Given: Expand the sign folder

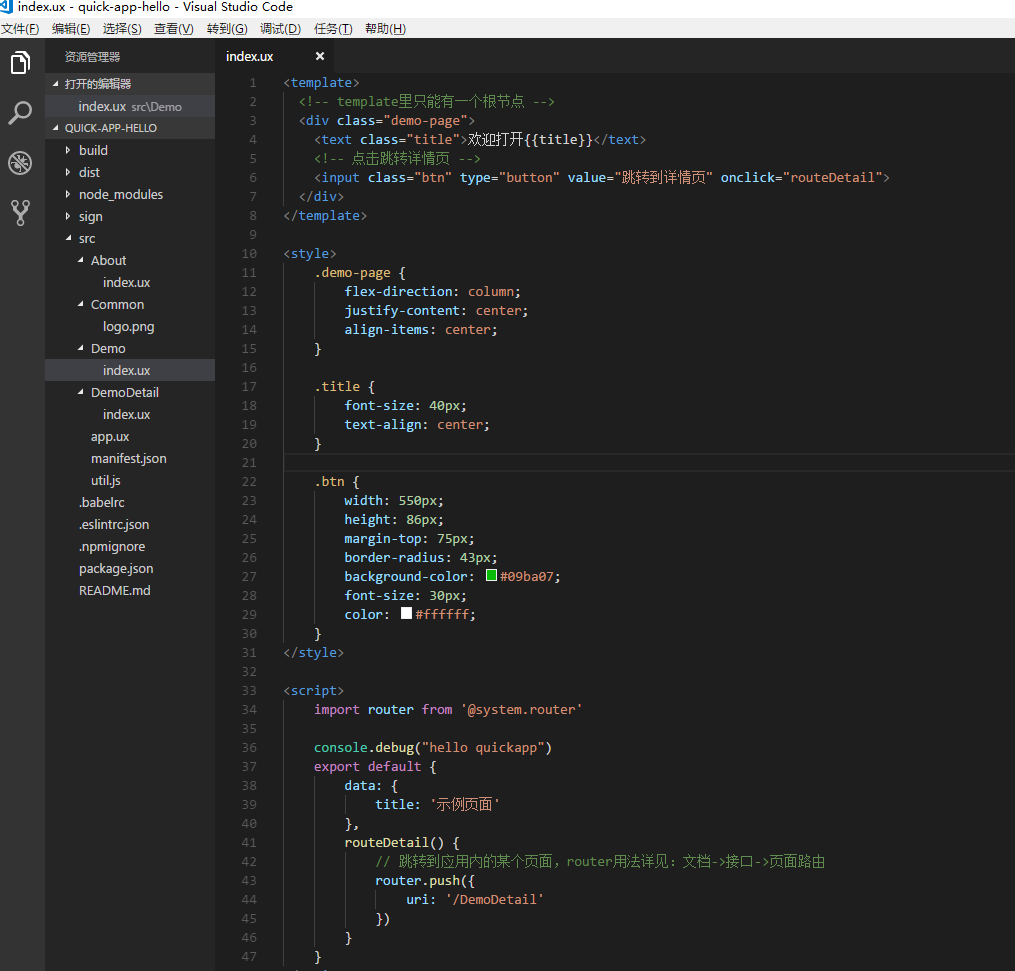Looking at the screenshot, I should [129, 216].
